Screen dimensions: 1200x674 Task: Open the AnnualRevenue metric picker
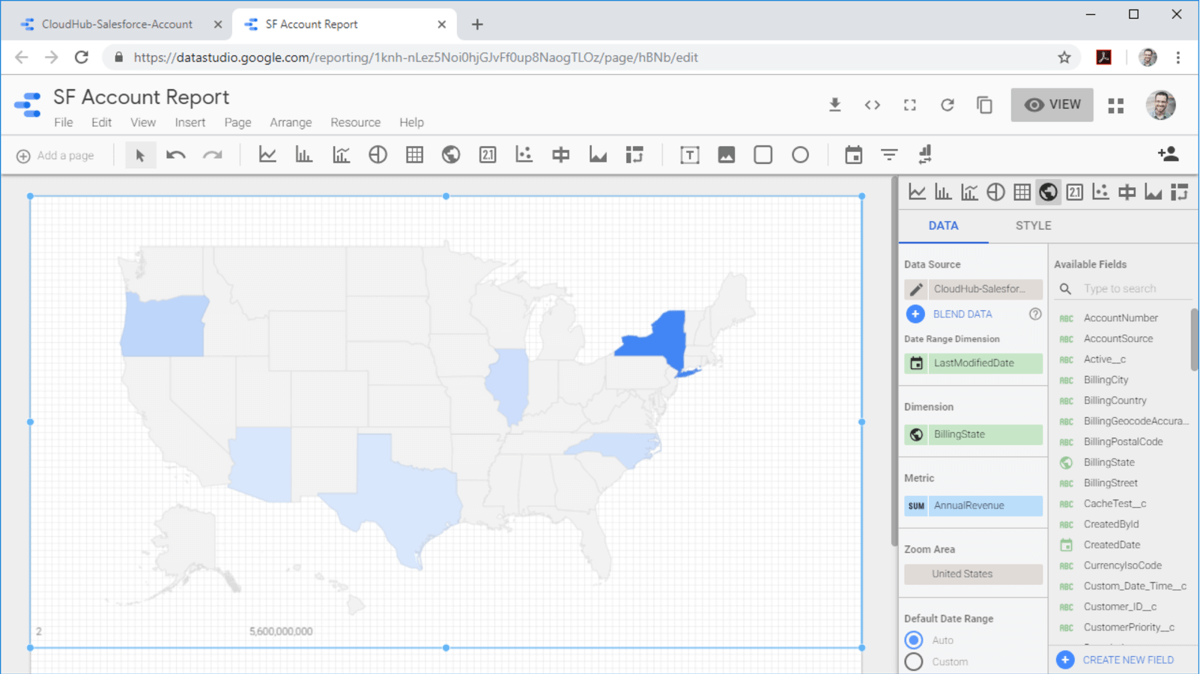click(x=973, y=506)
